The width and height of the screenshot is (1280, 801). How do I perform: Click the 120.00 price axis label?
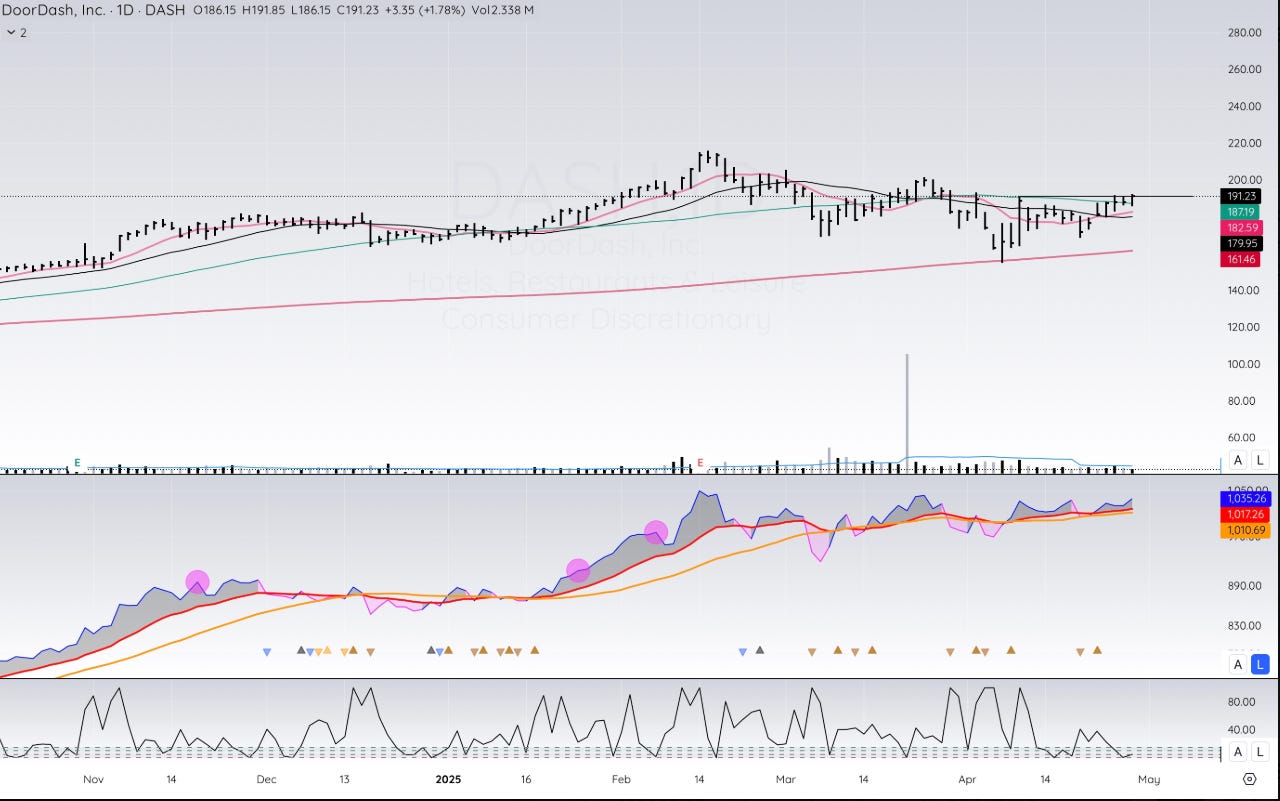pyautogui.click(x=1244, y=327)
